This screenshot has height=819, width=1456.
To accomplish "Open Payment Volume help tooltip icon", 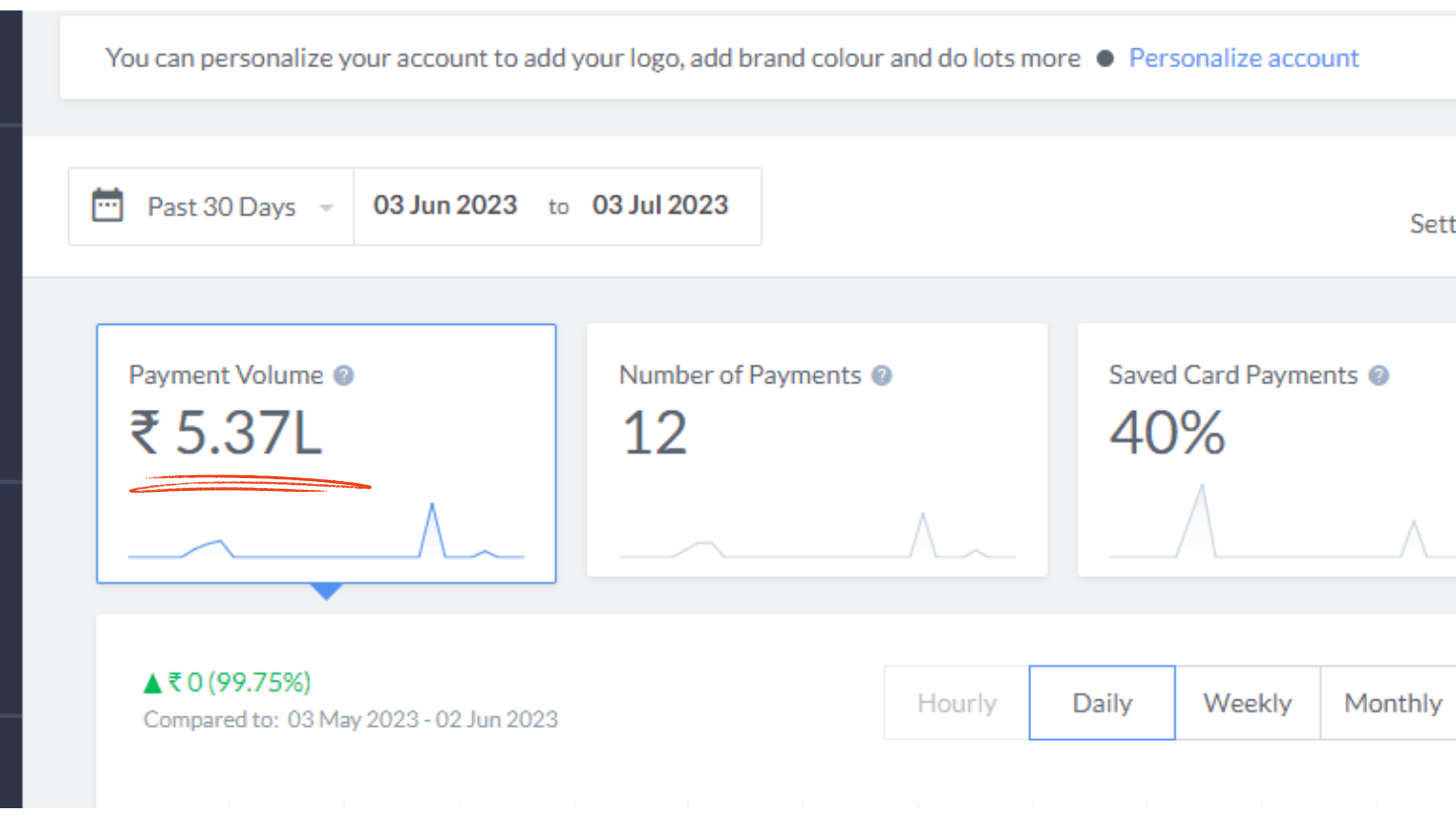I will point(344,375).
